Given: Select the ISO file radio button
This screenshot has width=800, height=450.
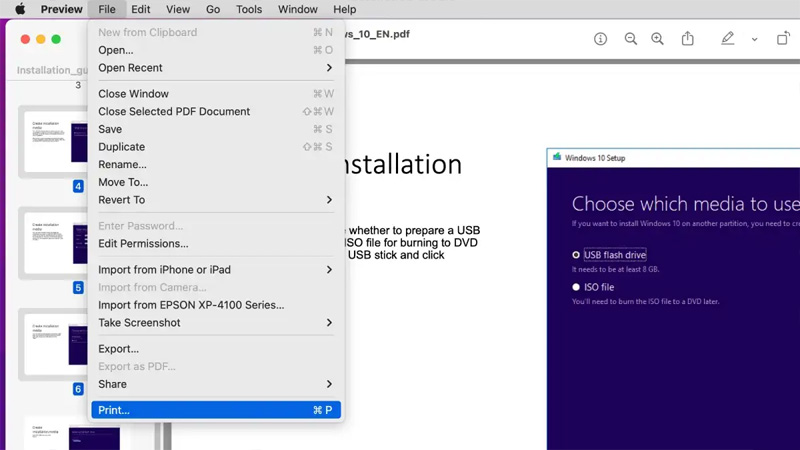Looking at the screenshot, I should 576,287.
